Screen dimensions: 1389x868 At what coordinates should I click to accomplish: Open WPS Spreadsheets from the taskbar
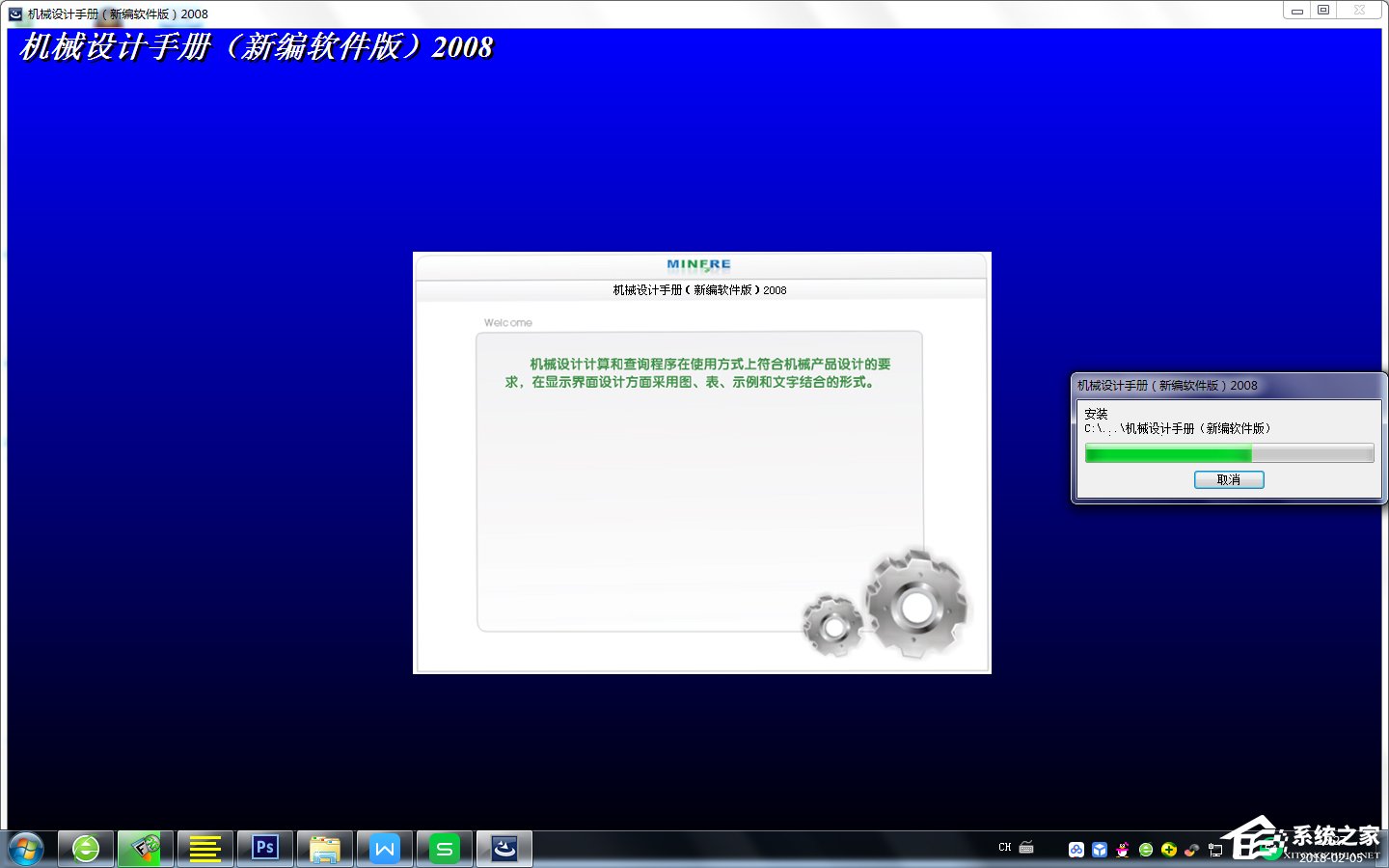[x=445, y=849]
